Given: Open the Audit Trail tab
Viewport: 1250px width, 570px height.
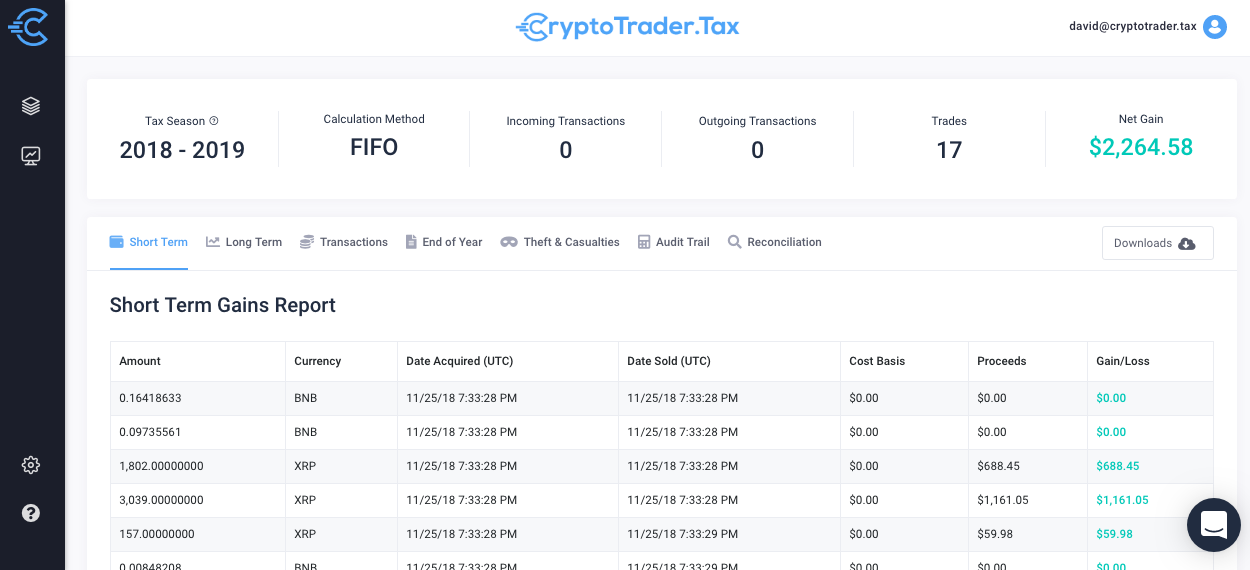Looking at the screenshot, I should 674,242.
